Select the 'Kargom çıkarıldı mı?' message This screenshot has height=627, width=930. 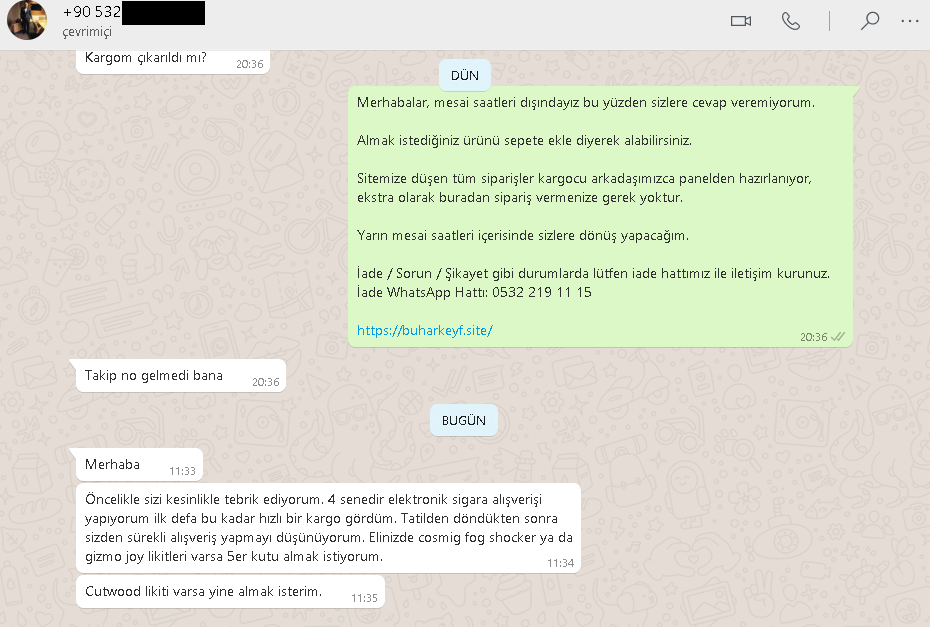click(x=173, y=61)
